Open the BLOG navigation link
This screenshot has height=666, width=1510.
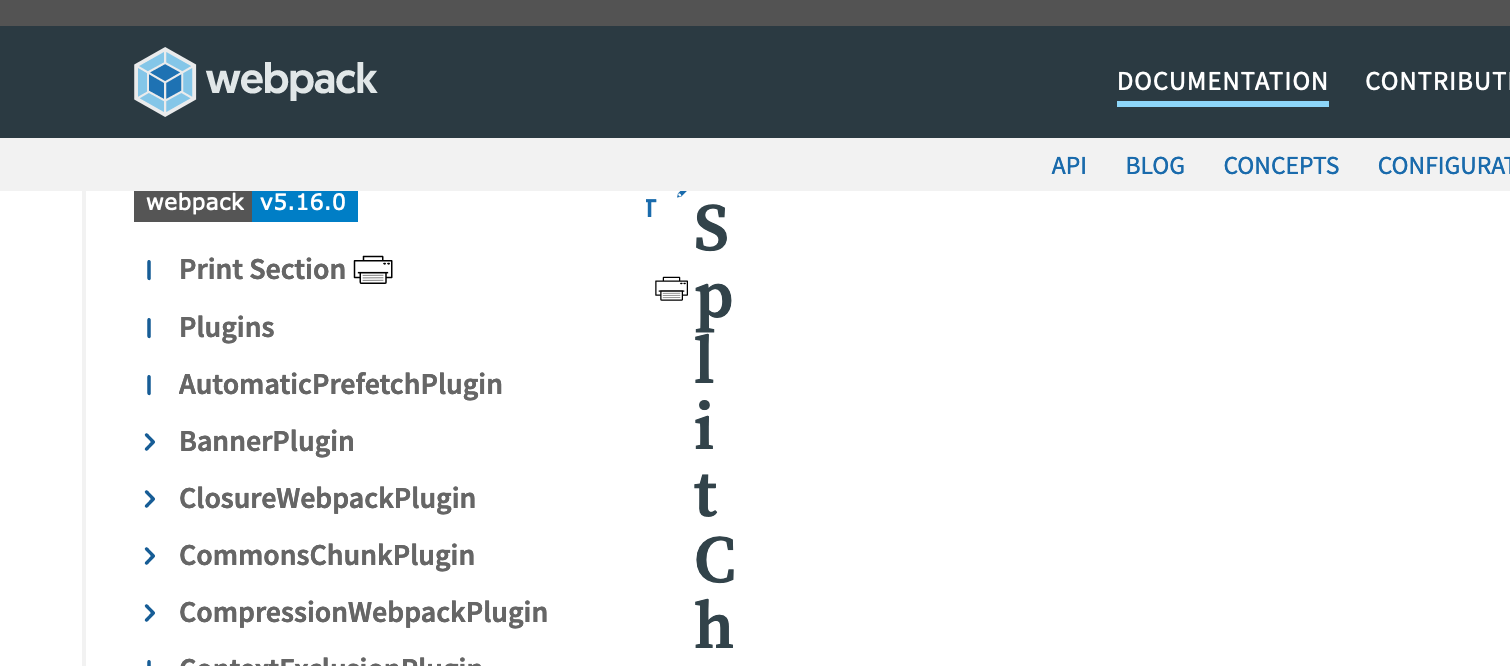click(1155, 165)
